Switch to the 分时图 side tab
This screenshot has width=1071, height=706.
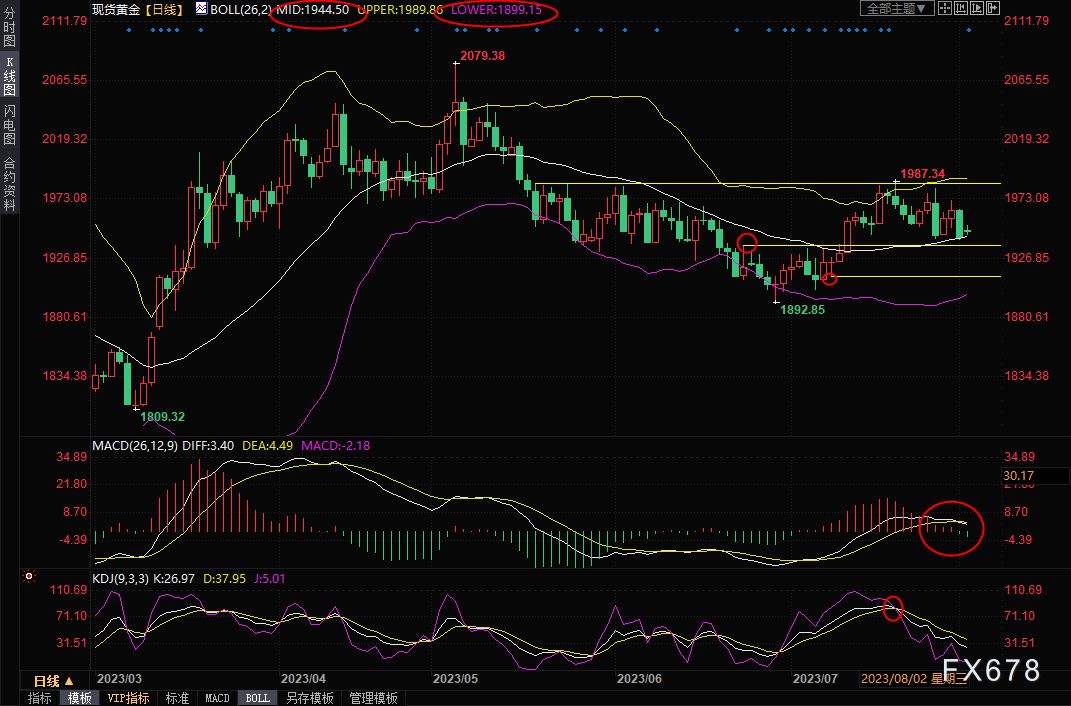tap(9, 35)
